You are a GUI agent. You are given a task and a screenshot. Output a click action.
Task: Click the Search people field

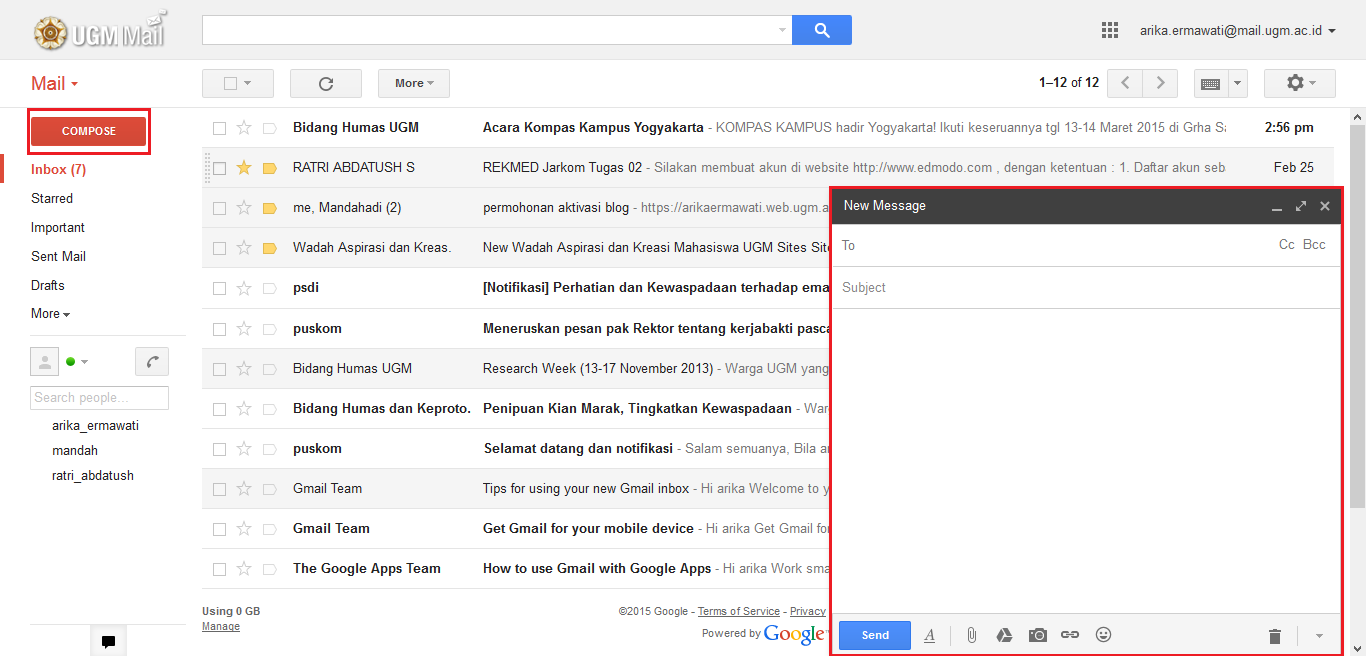coord(99,398)
